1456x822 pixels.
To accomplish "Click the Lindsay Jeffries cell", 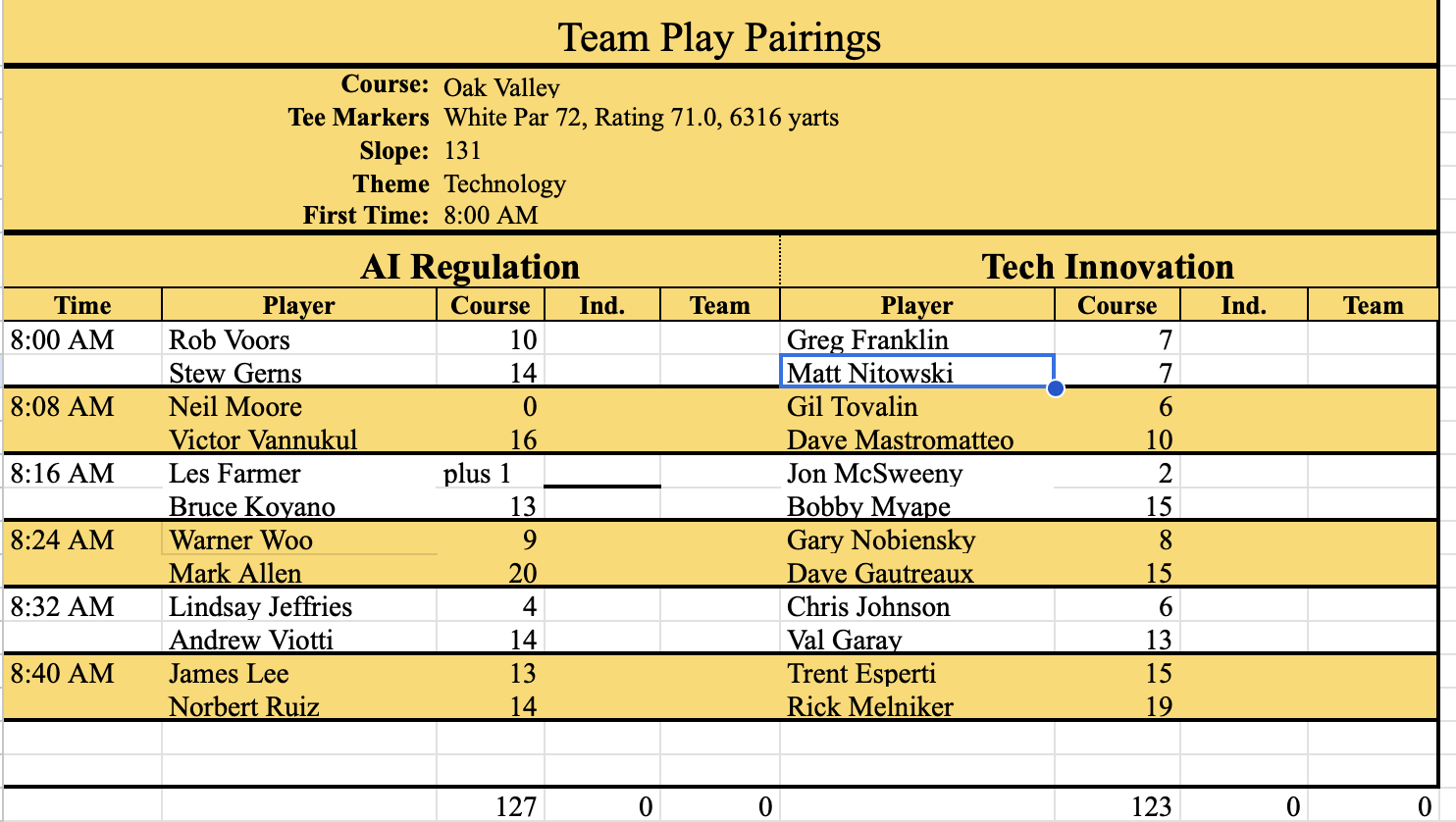I will (x=260, y=607).
